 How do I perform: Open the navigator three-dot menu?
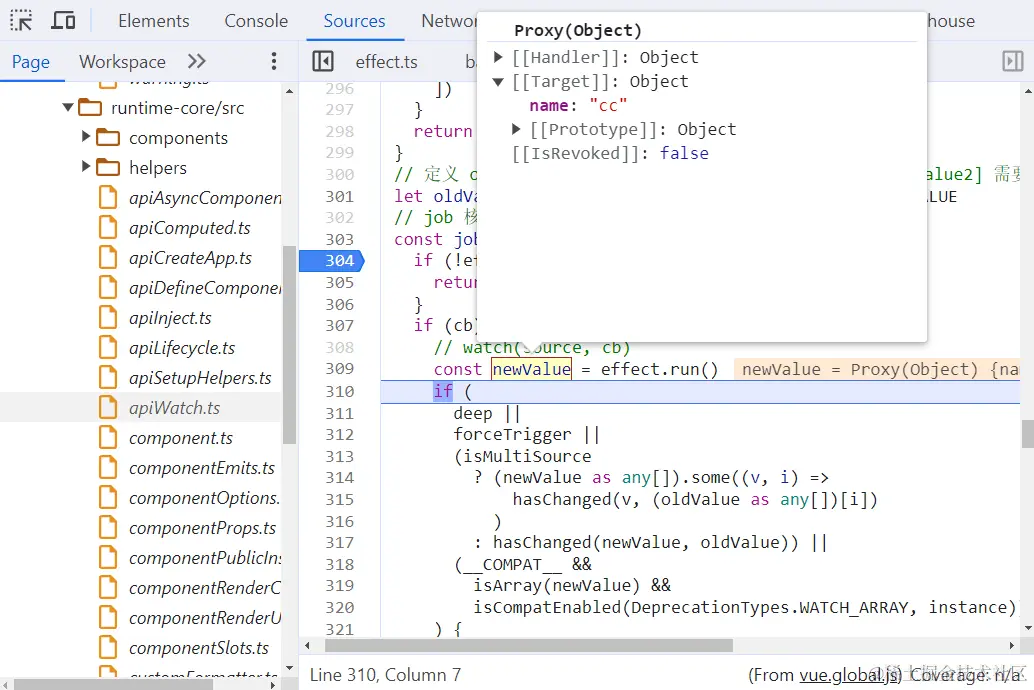[274, 61]
